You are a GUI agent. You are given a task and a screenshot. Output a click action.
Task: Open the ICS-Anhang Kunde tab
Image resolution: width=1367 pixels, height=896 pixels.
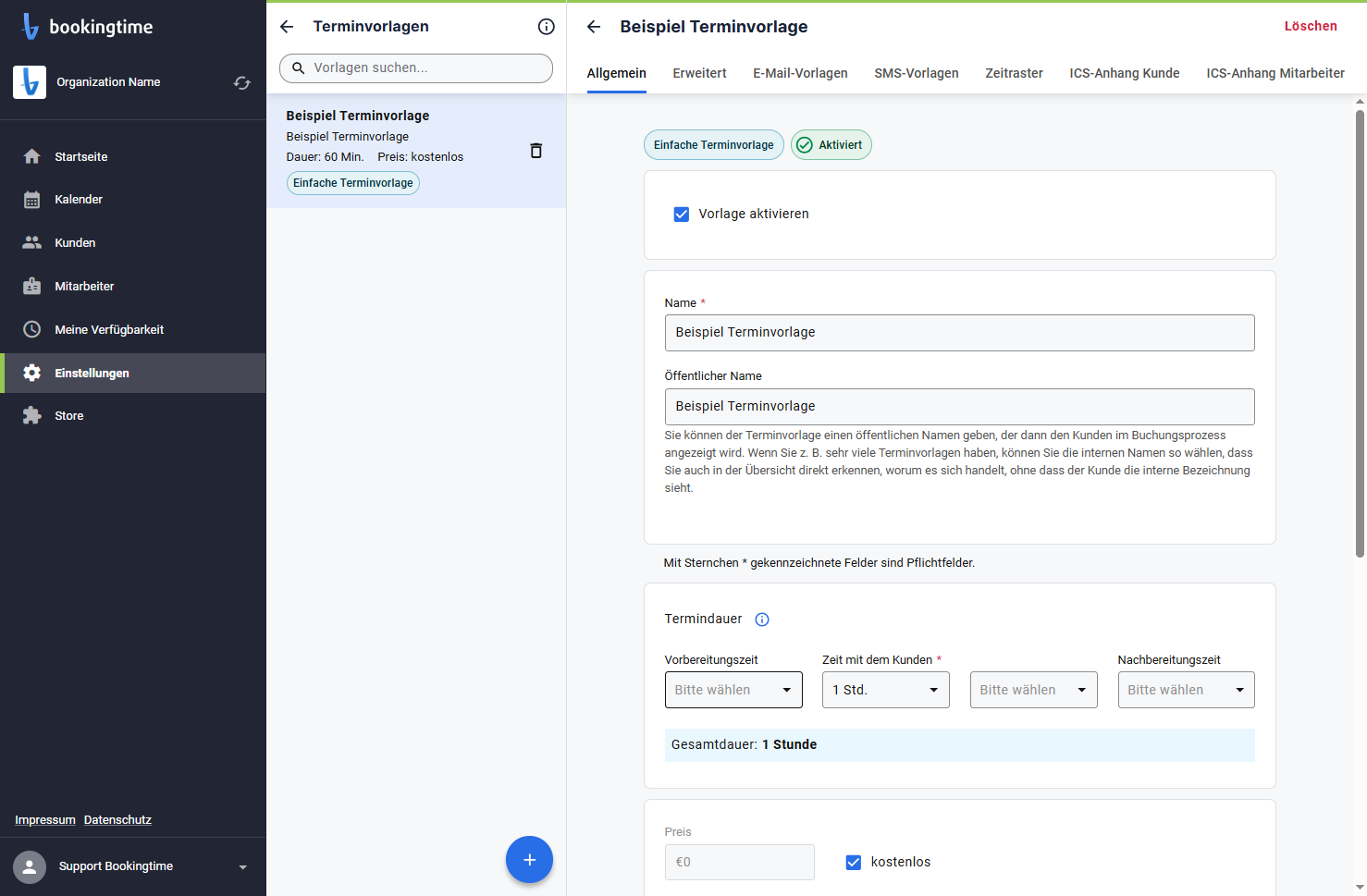(x=1125, y=73)
